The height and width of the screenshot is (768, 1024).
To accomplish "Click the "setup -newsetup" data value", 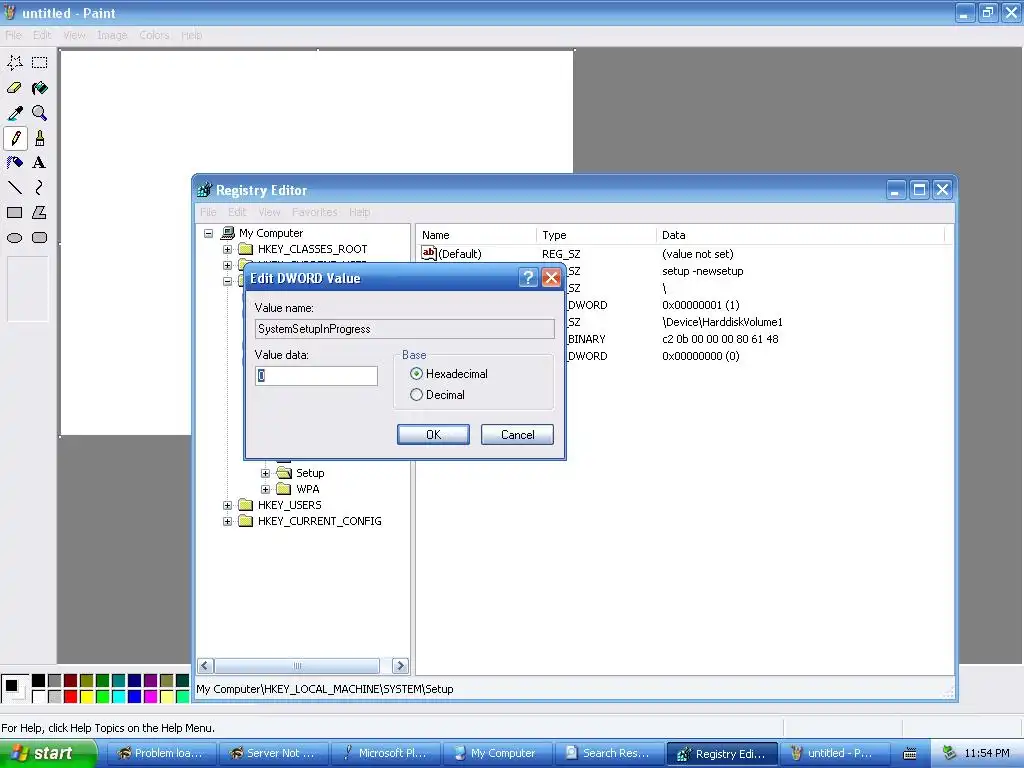I will 703,271.
